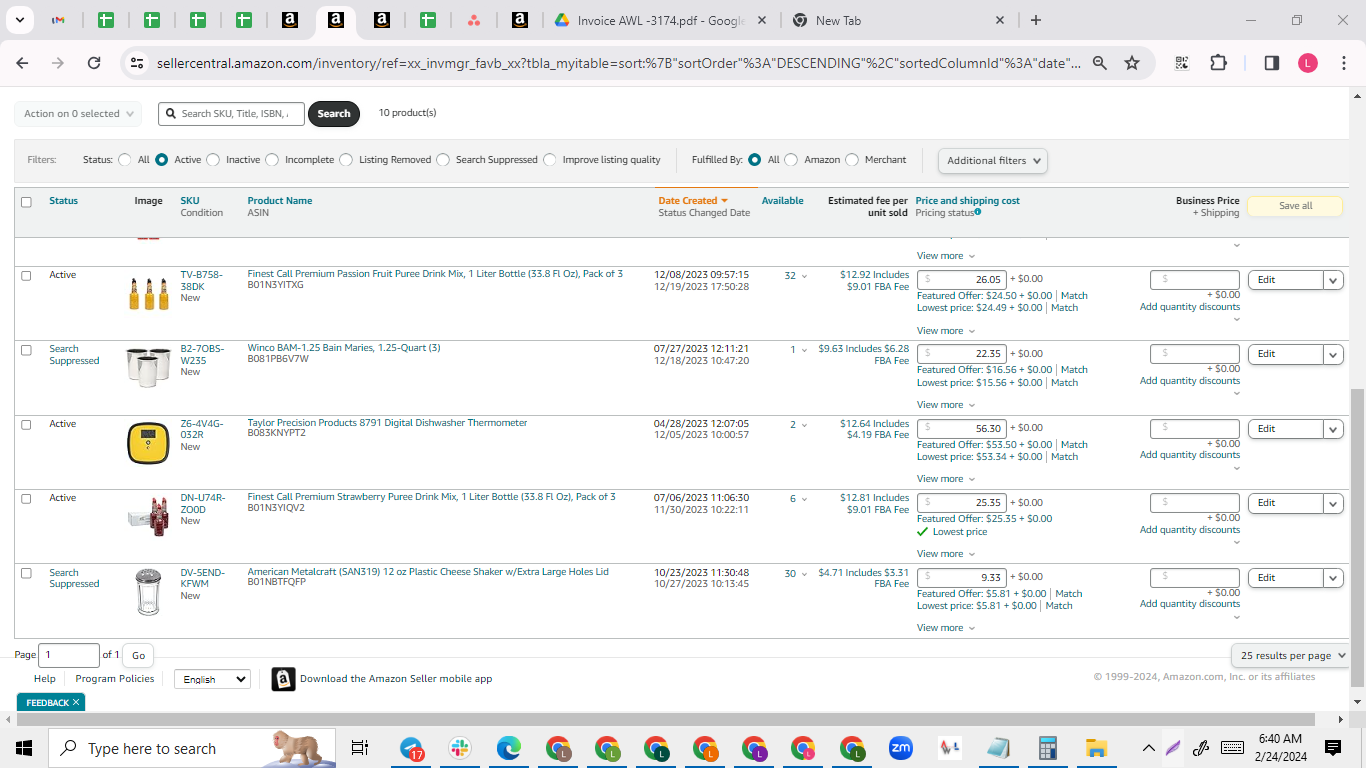Open the Chrome three-dot menu
The height and width of the screenshot is (768, 1366).
coord(1343,63)
